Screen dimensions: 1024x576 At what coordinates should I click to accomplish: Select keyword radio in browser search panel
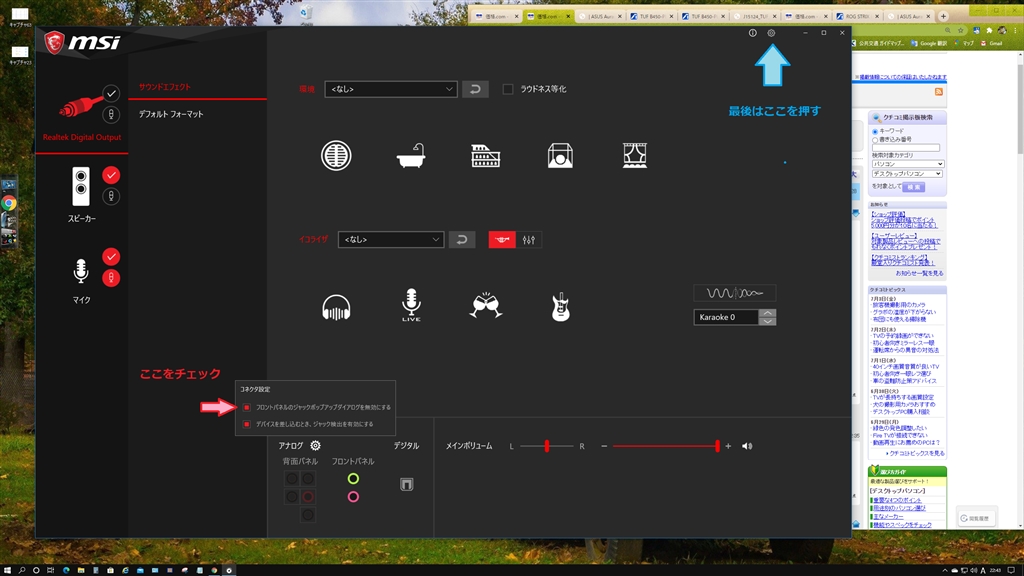[875, 131]
